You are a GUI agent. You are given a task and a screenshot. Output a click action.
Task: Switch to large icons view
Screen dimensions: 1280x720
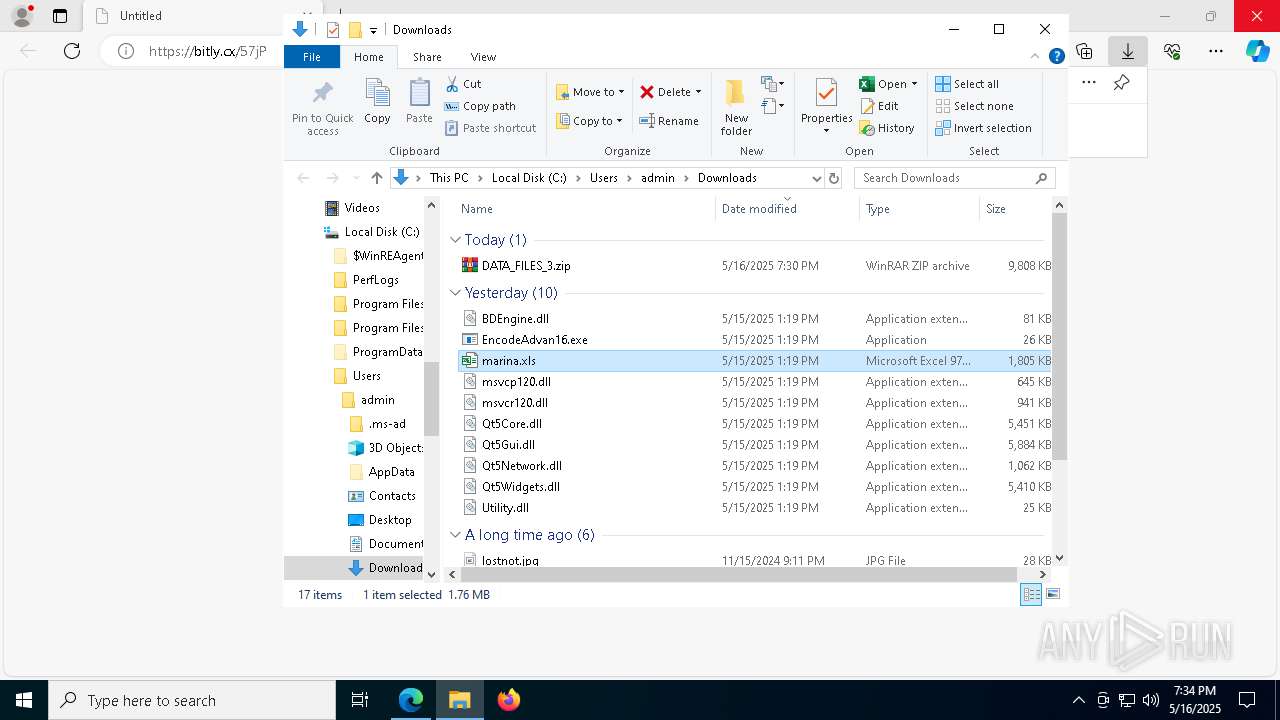pos(1052,595)
